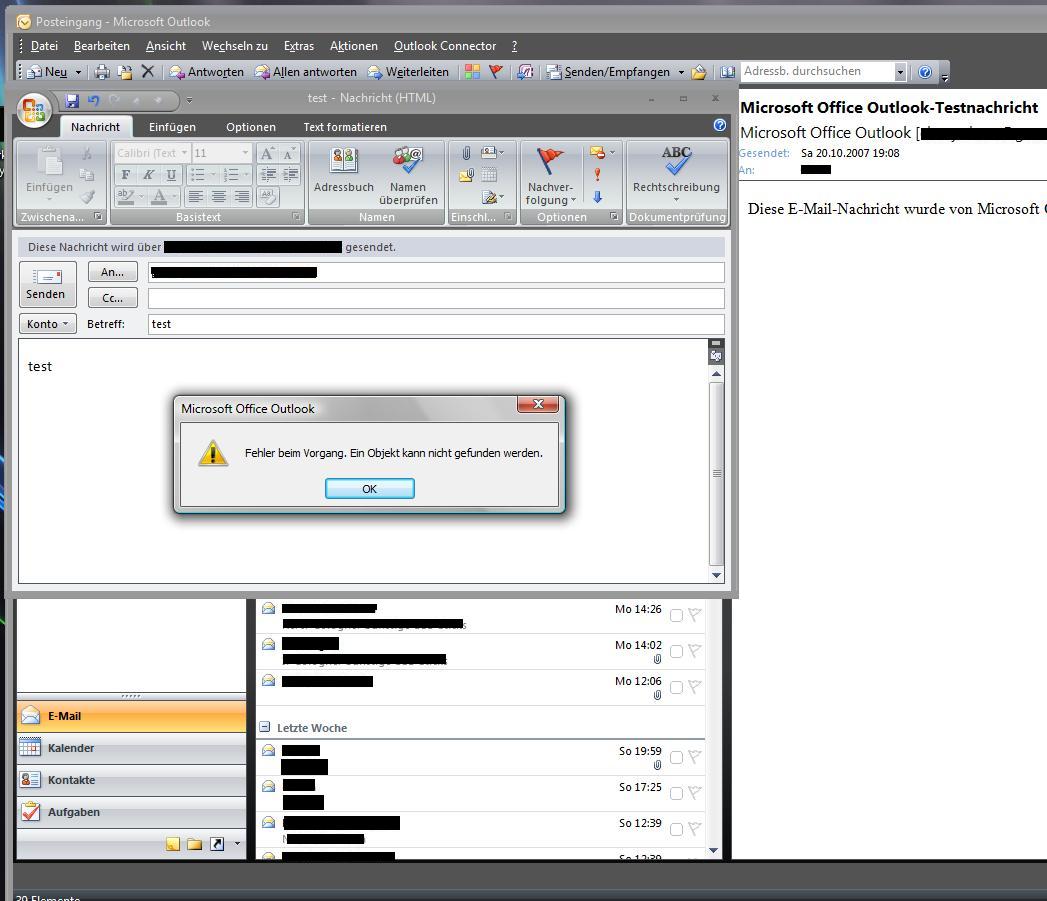Toggle italic (K) formatting in Basistext

click(x=148, y=175)
